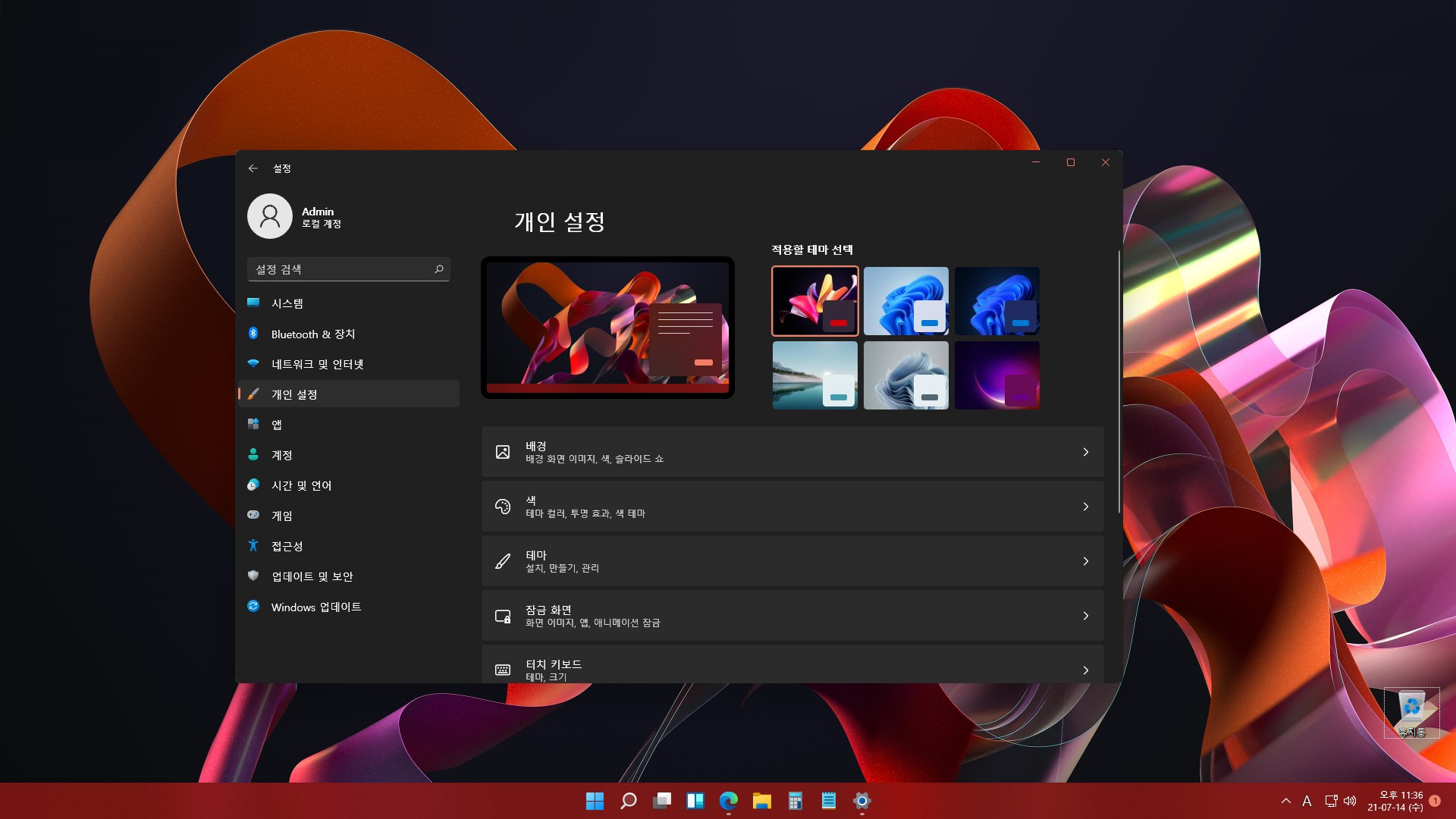Click the Windows 업데이트 sync icon
The width and height of the screenshot is (1456, 819).
[x=253, y=606]
